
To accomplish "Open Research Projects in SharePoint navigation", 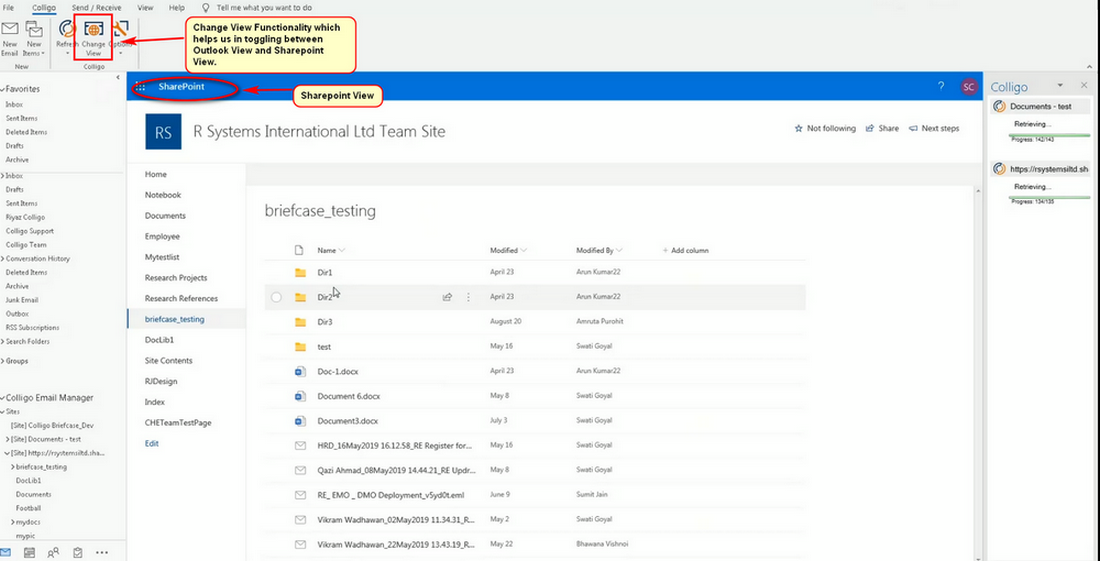I will [x=176, y=278].
